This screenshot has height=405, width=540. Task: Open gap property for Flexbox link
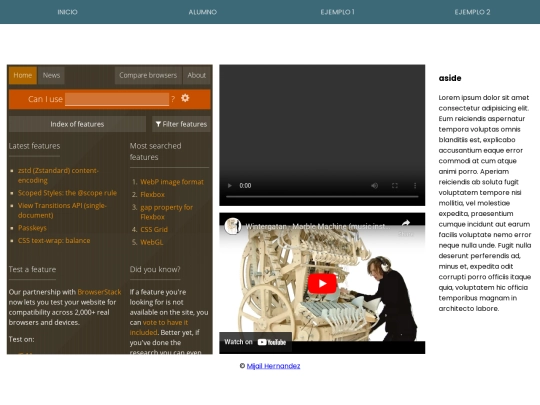click(167, 212)
